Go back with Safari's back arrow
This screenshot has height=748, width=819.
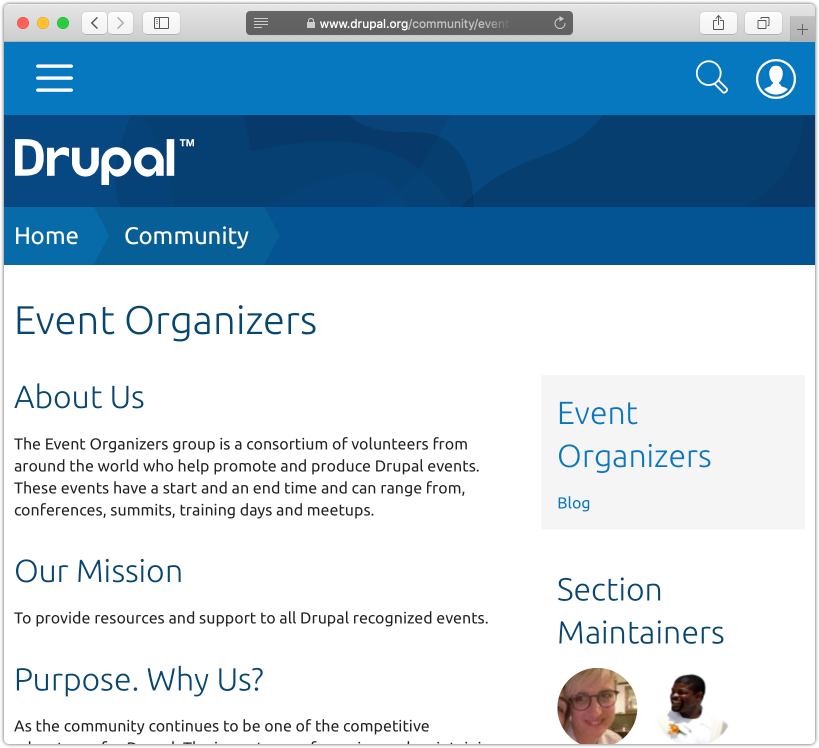95,23
